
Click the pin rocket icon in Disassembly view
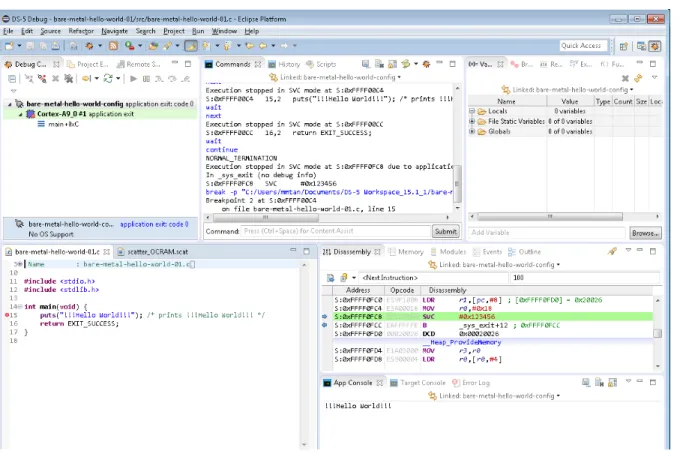pyautogui.click(x=612, y=251)
